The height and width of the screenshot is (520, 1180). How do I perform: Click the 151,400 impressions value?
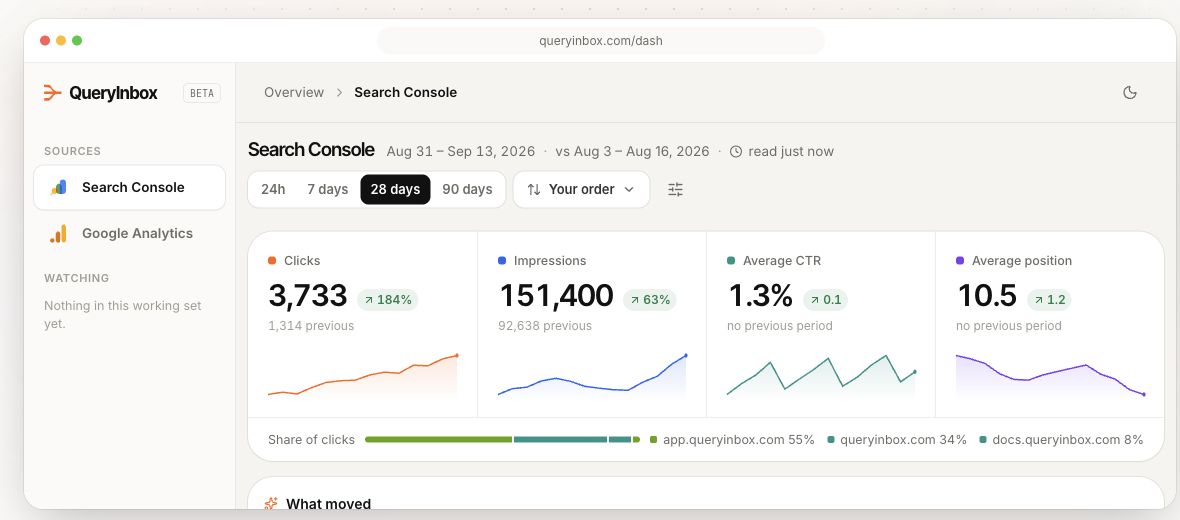(x=556, y=296)
